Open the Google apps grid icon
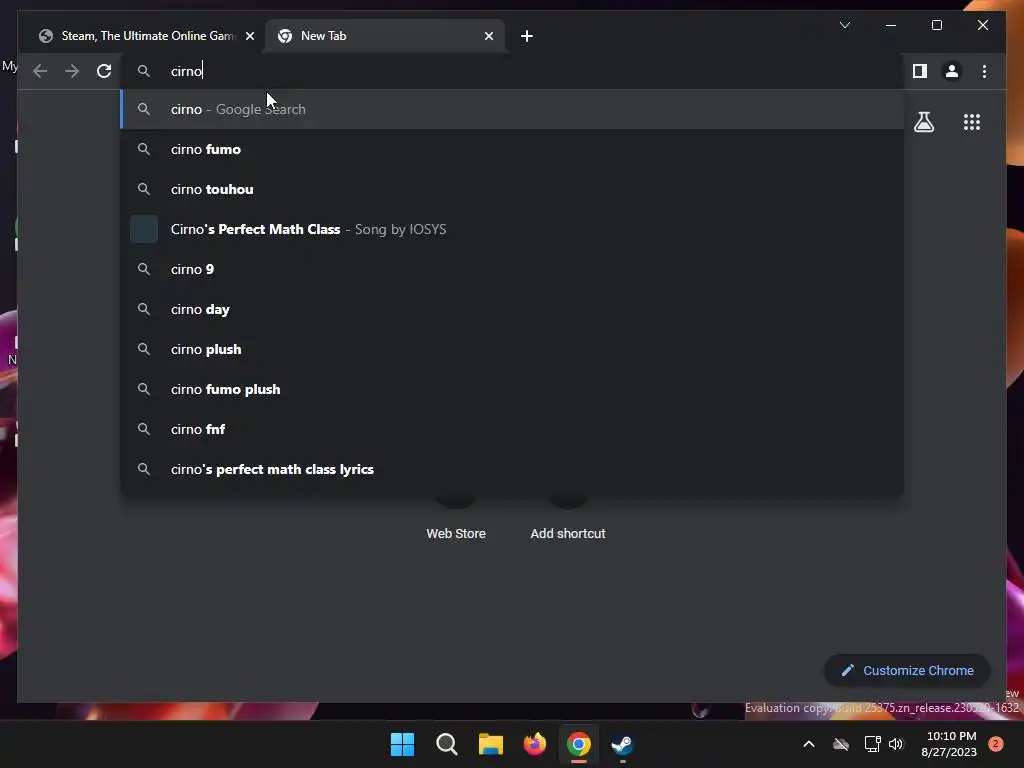This screenshot has height=768, width=1024. (x=972, y=122)
